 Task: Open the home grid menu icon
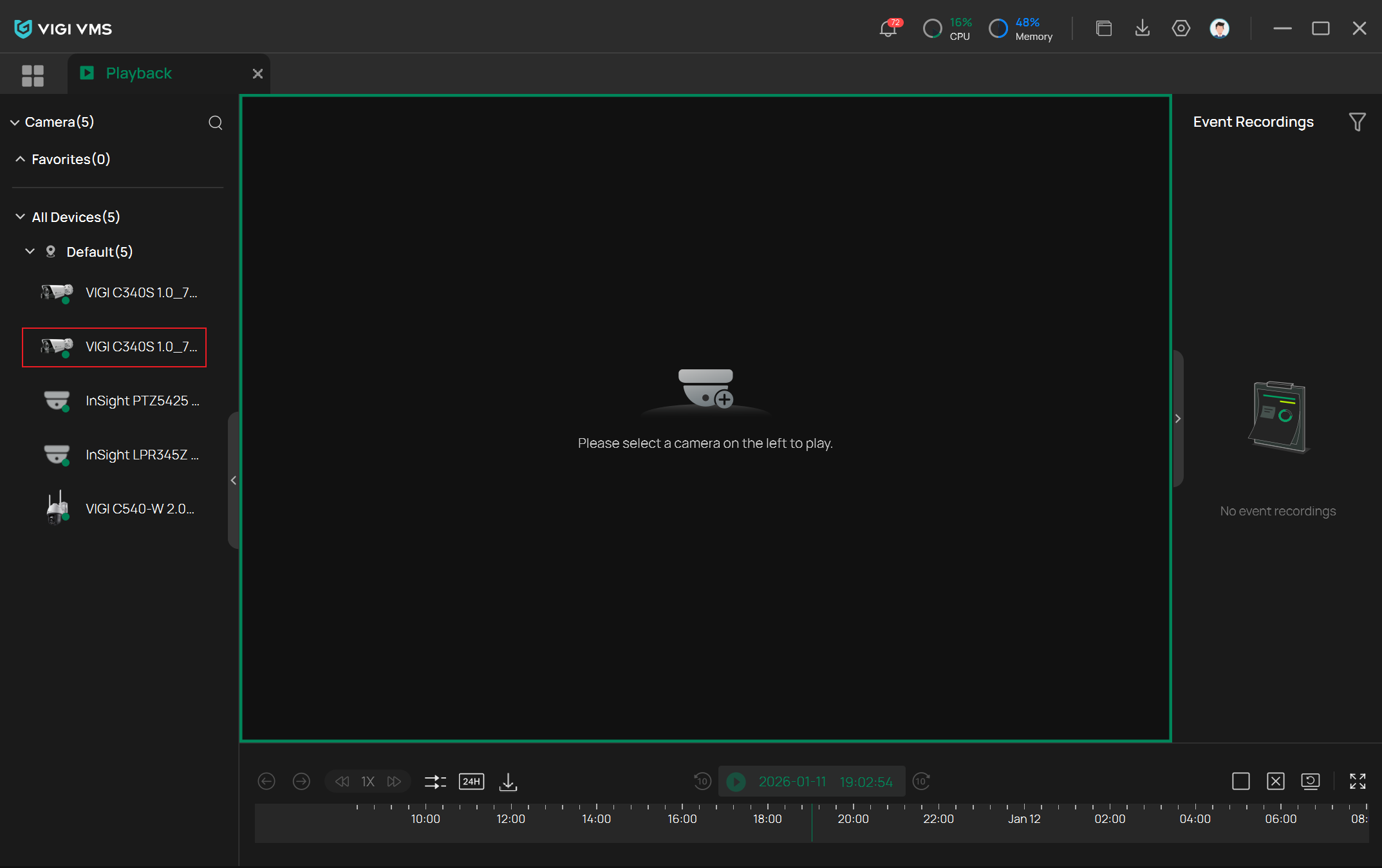click(x=33, y=75)
